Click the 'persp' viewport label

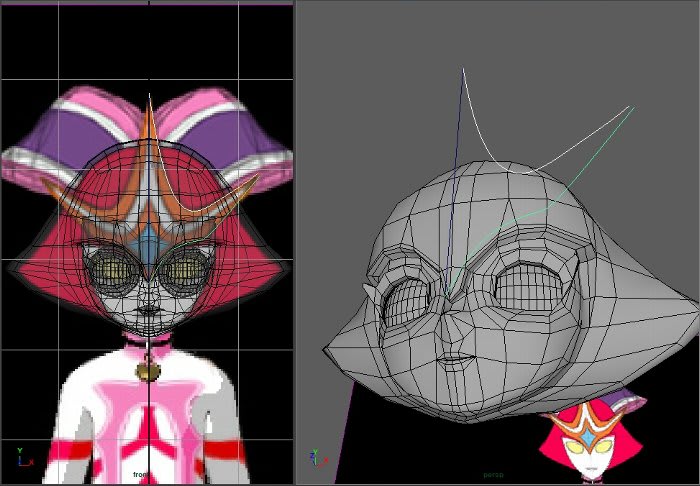click(x=493, y=475)
